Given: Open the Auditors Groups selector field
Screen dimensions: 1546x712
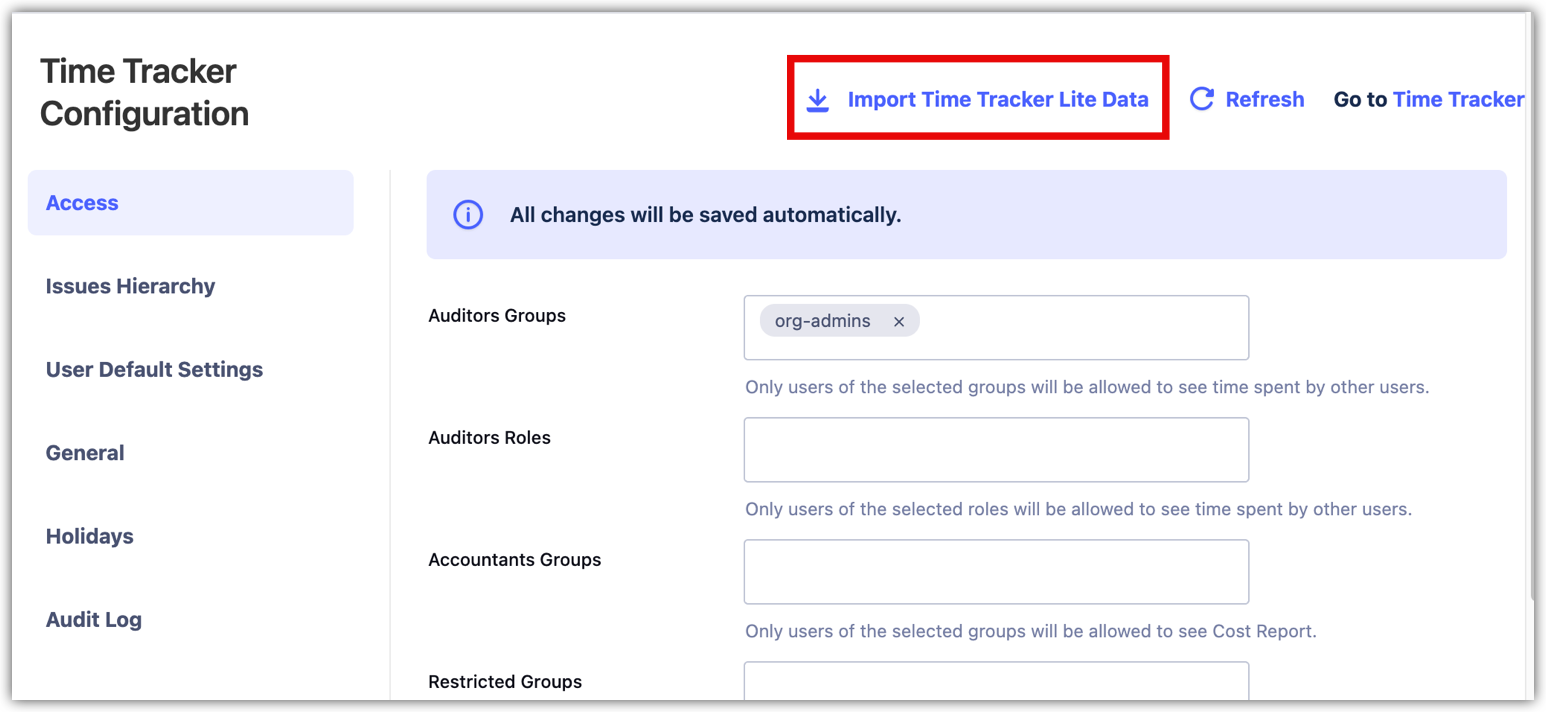Looking at the screenshot, I should tap(1080, 328).
